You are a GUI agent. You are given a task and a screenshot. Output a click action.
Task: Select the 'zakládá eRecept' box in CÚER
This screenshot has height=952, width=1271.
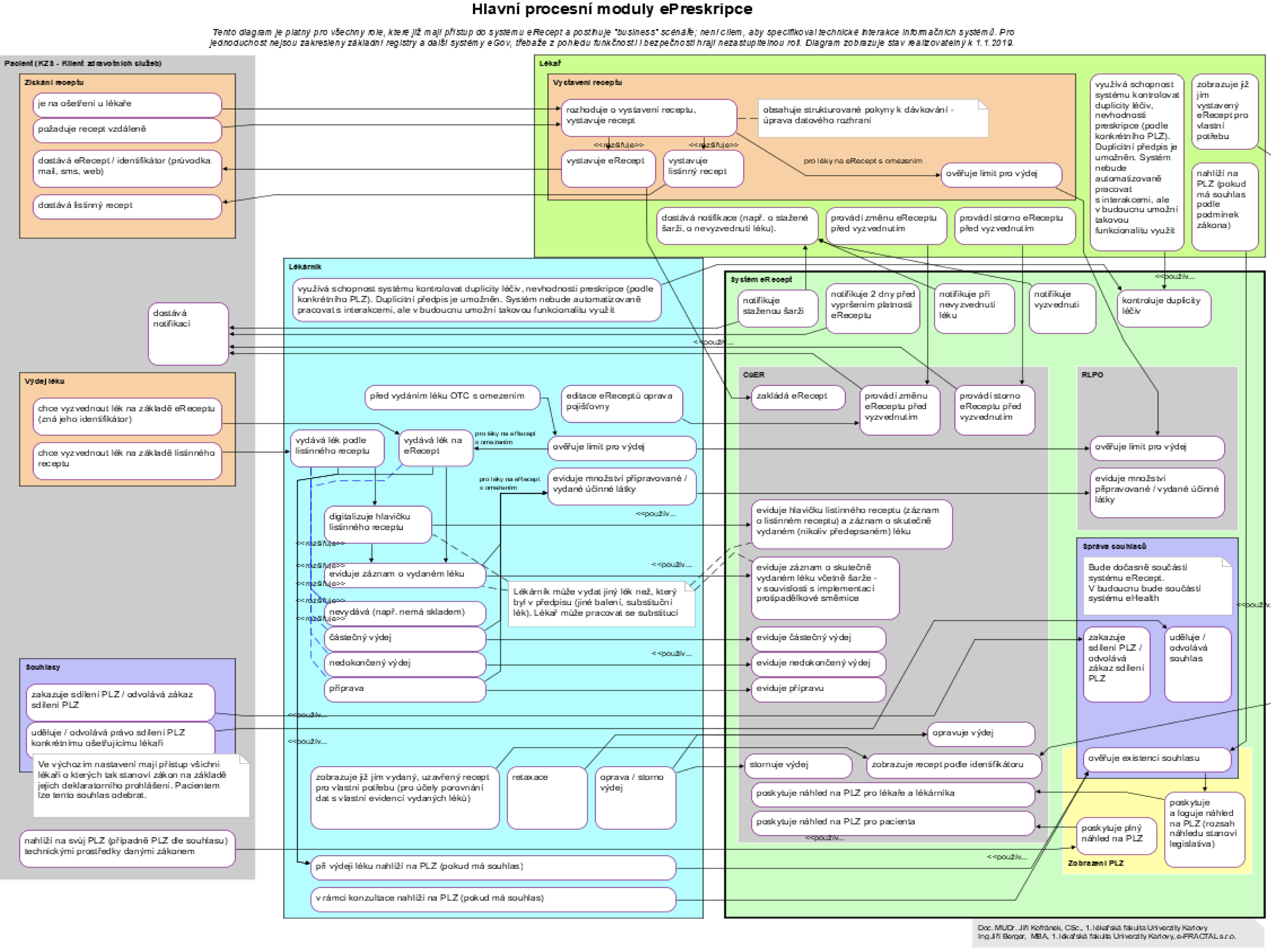[x=798, y=396]
